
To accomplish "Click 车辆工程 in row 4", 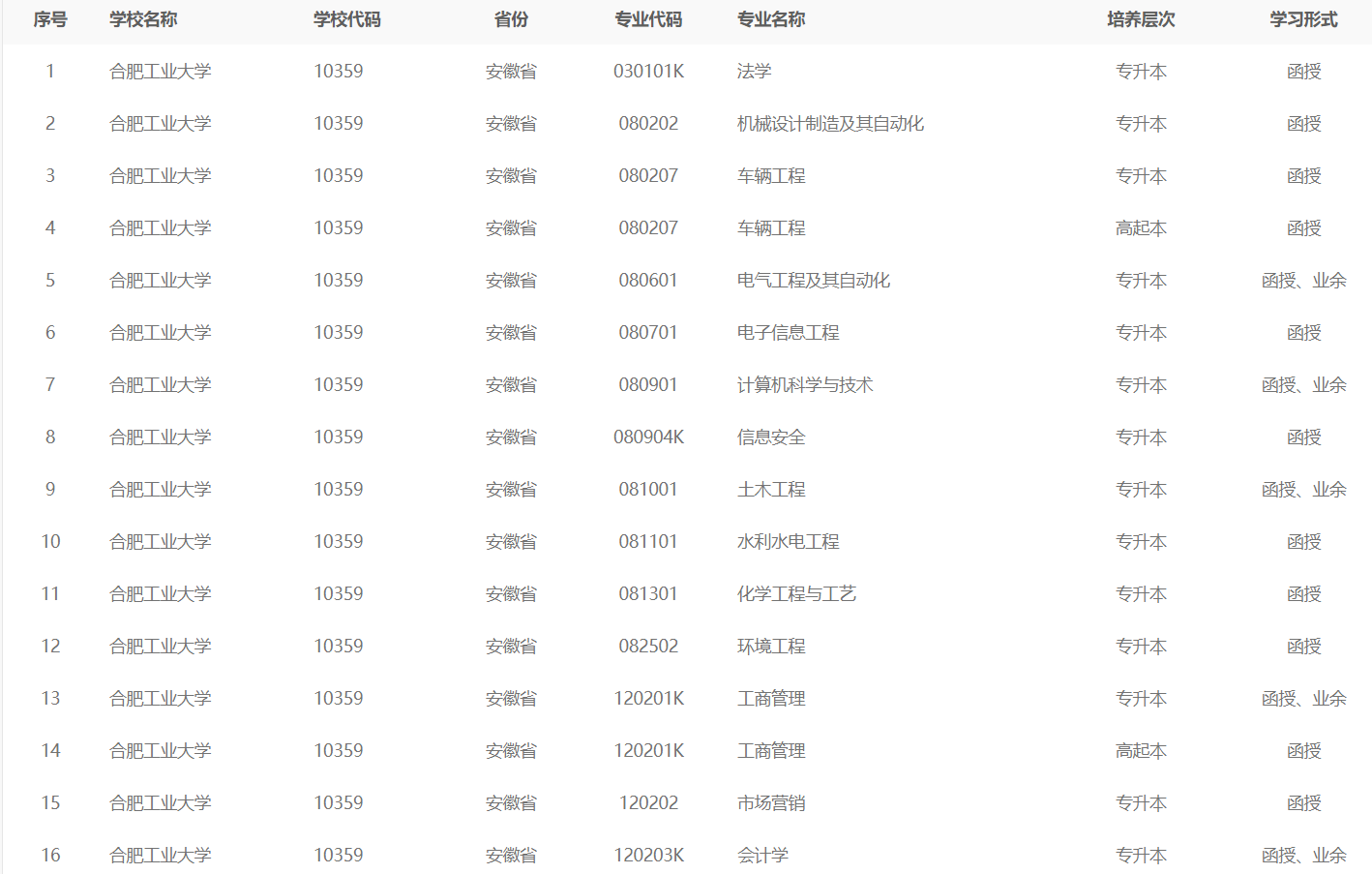I will tap(771, 228).
